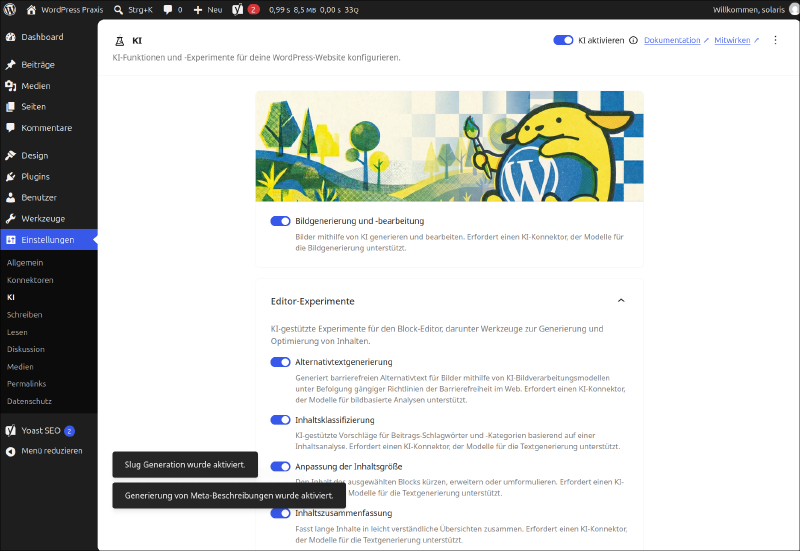Click the Dashboard gauge icon
This screenshot has height=551, width=800.
(11, 37)
